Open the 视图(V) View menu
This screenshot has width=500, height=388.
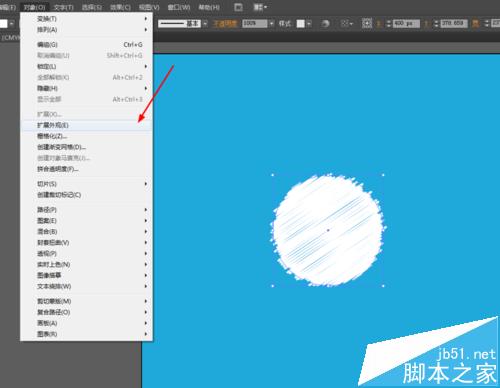[149, 7]
